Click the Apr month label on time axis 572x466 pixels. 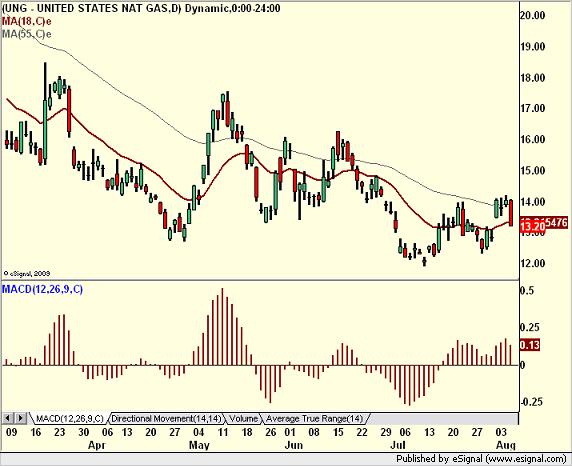coord(97,445)
